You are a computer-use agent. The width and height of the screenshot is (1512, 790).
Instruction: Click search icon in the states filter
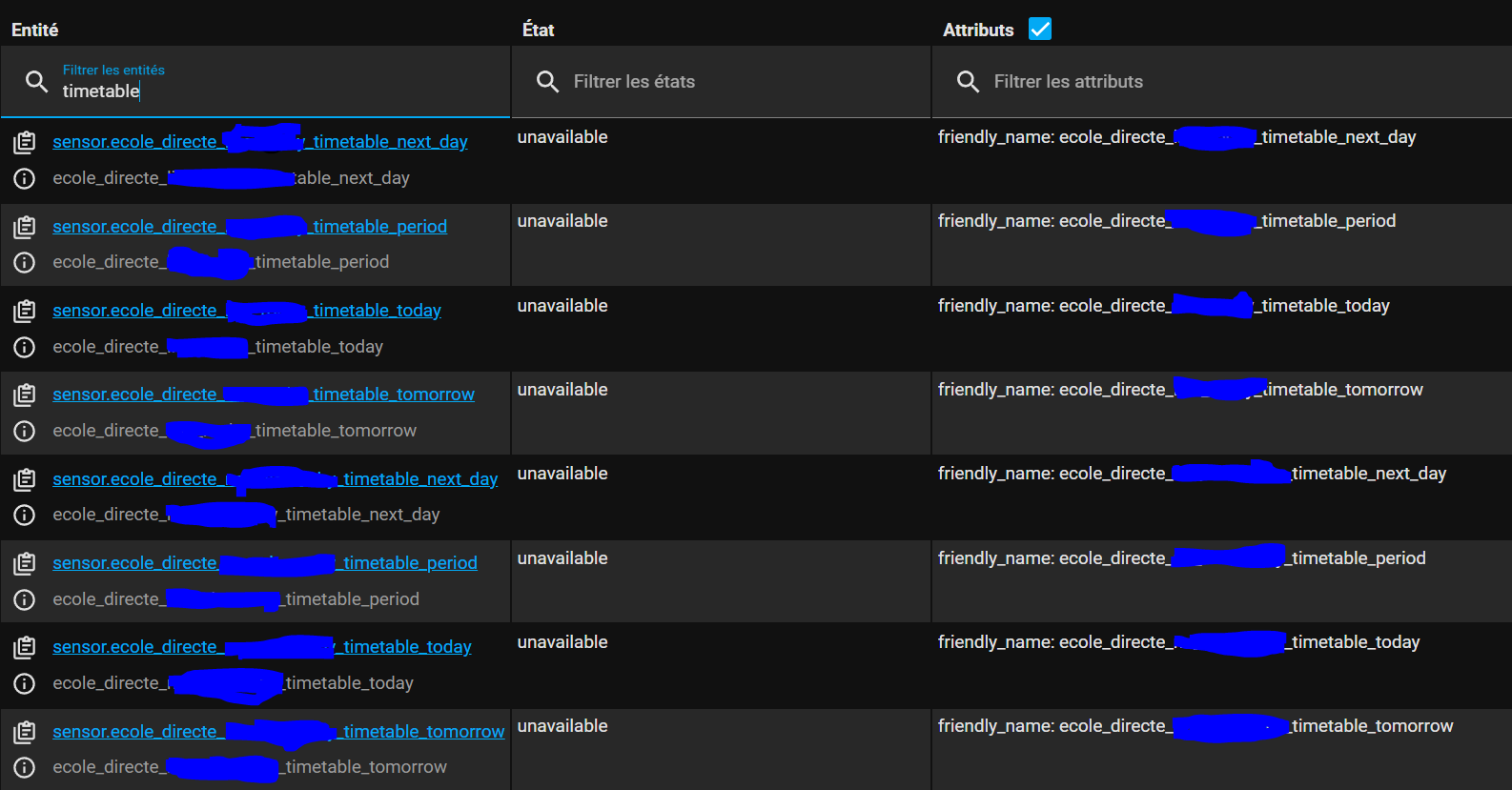tap(547, 82)
